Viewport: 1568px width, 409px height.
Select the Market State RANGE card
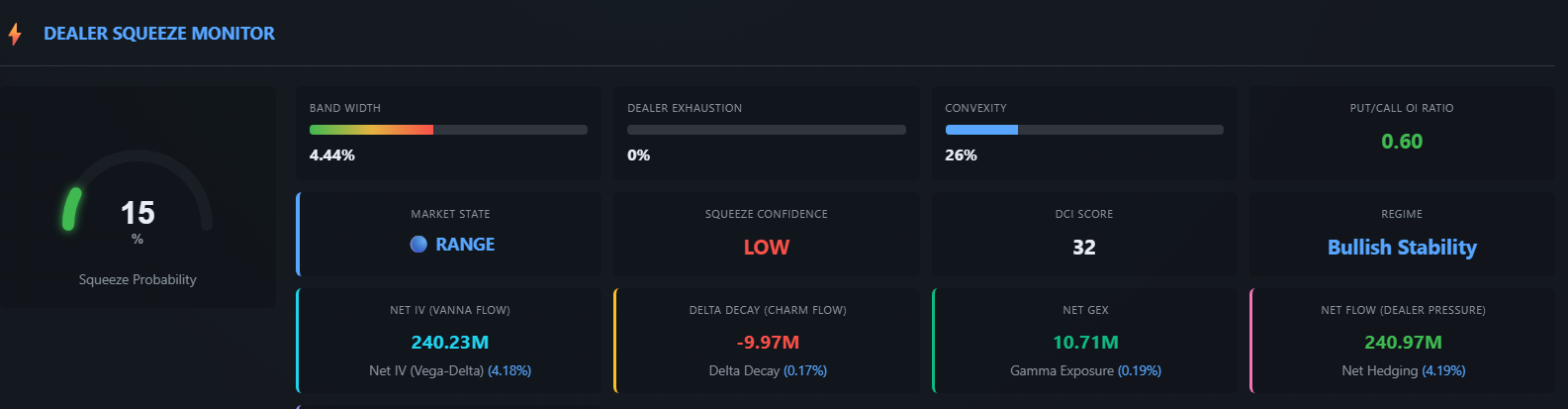pos(450,234)
